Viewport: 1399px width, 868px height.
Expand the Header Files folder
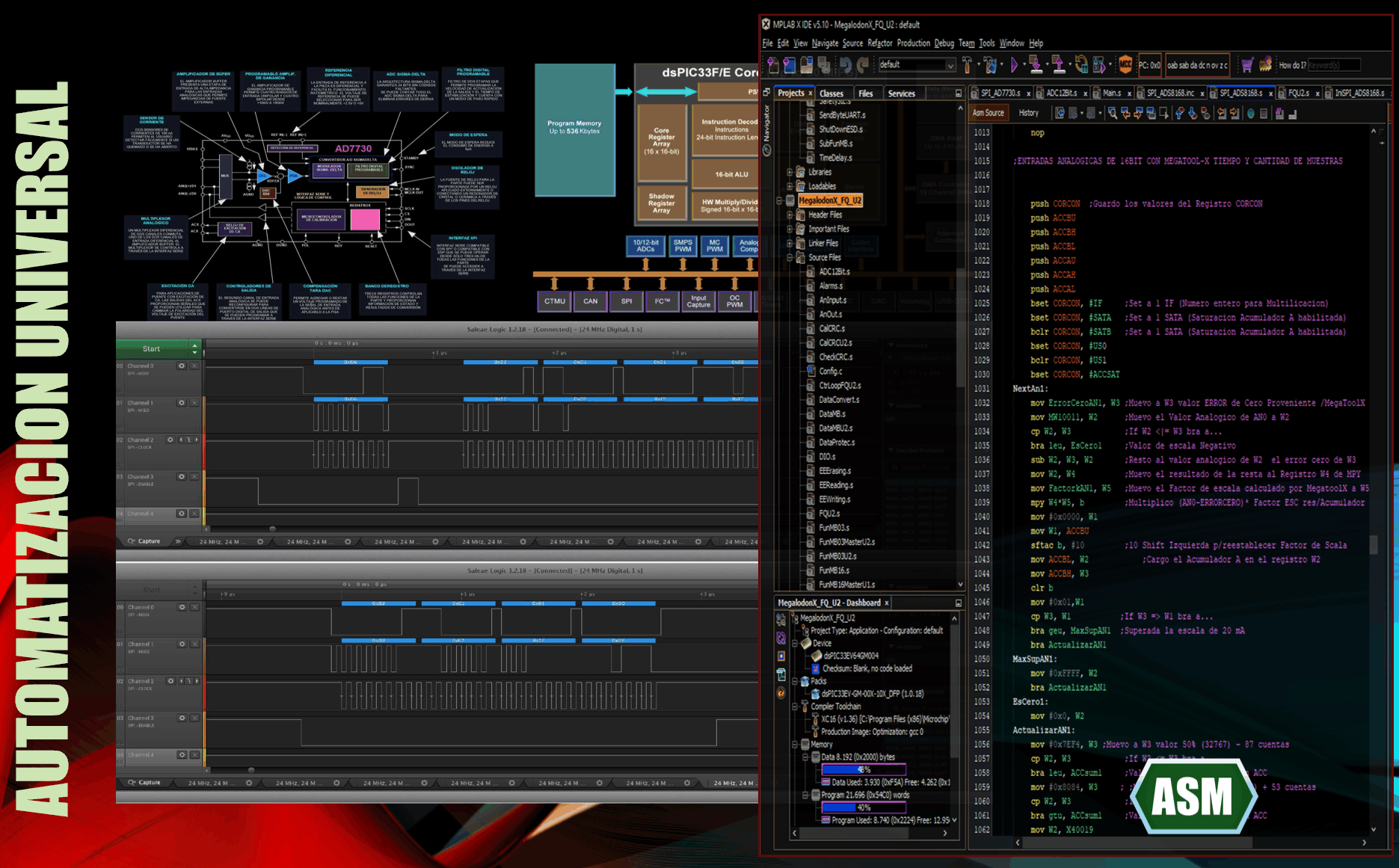click(x=790, y=215)
